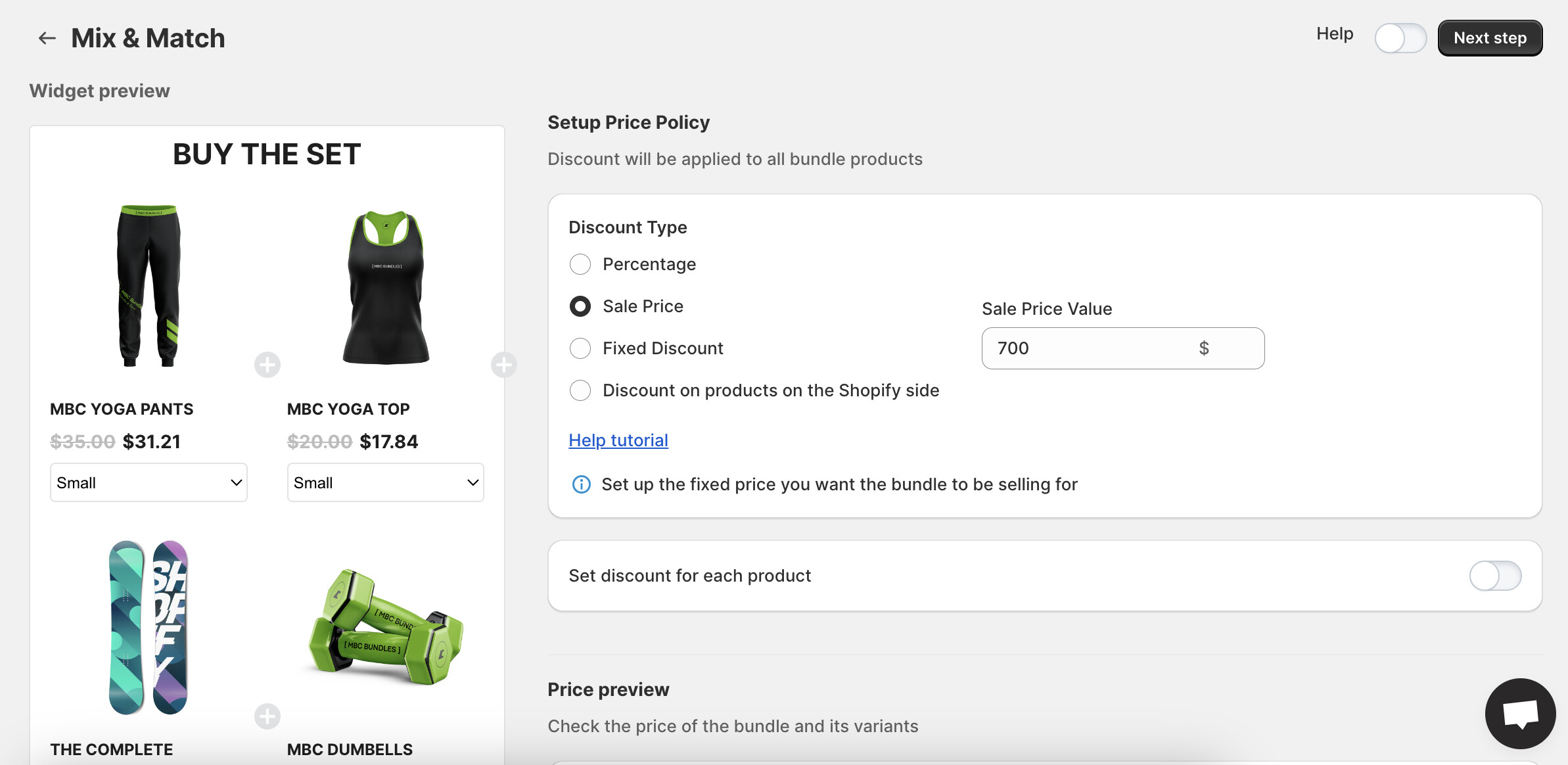This screenshot has height=765, width=1568.
Task: Open size dropdown for MBC Yoga Top
Action: click(385, 483)
